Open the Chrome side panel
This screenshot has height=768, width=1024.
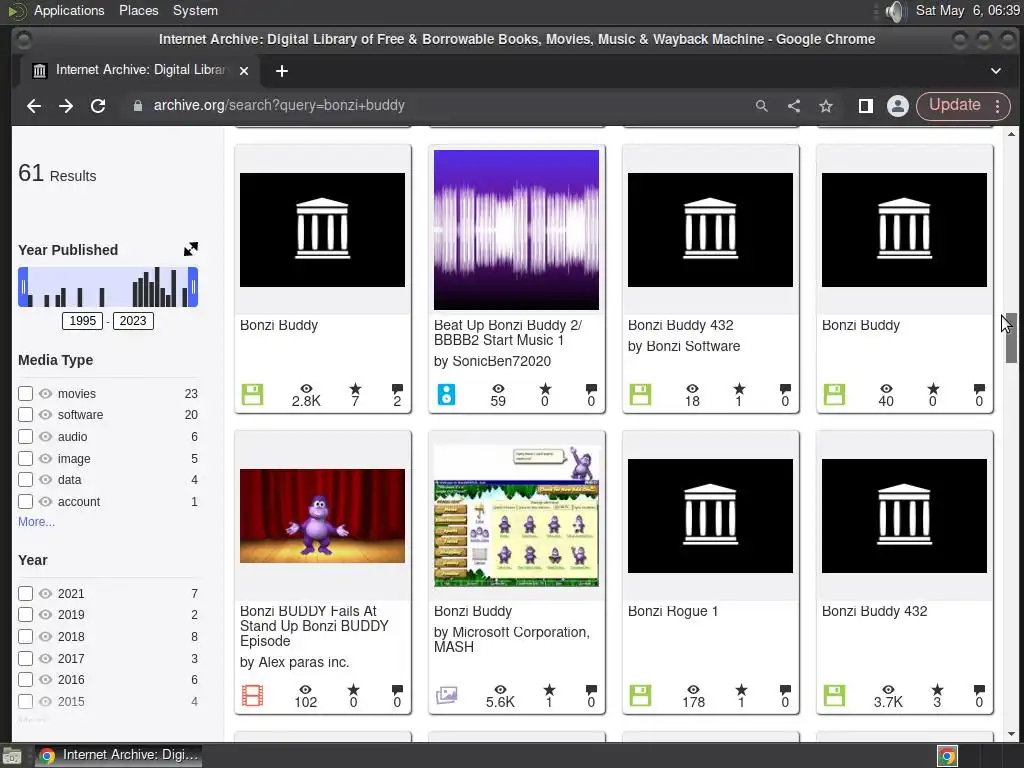(x=866, y=106)
